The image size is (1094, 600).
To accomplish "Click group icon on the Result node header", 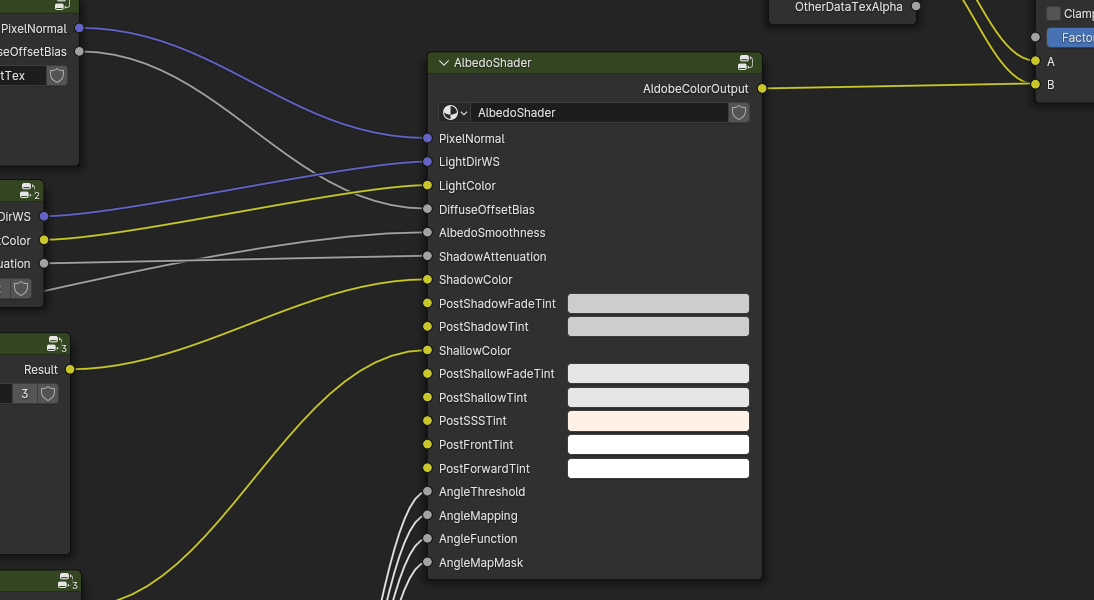I will 57,345.
